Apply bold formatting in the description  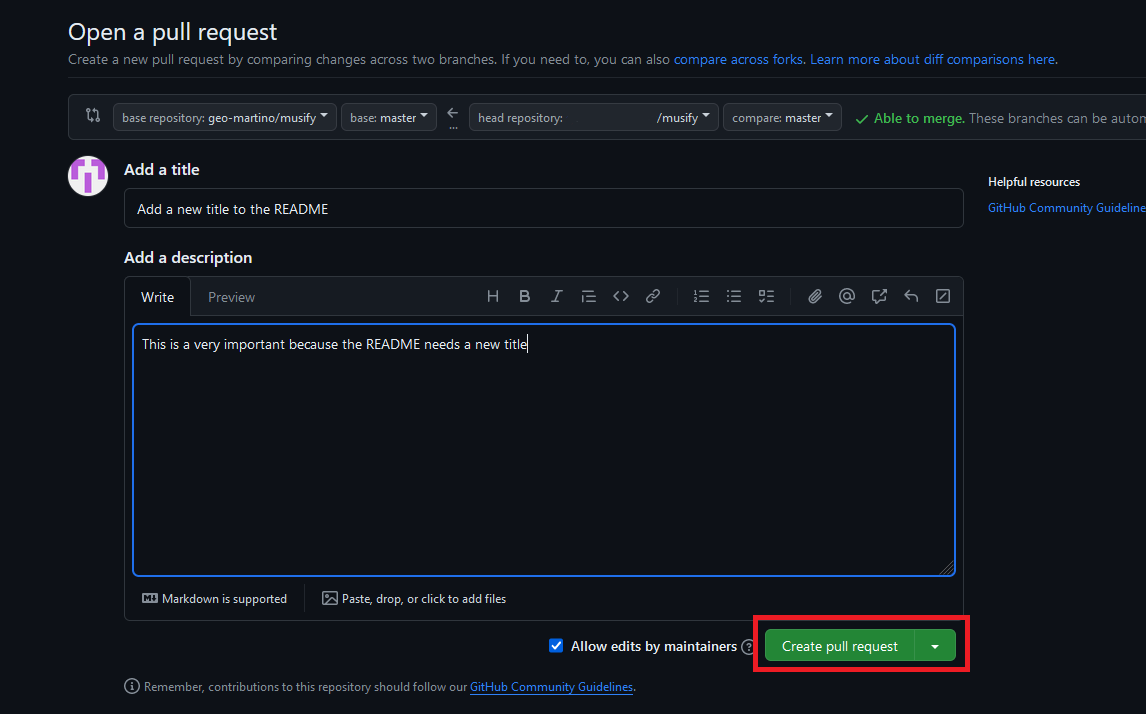pos(525,296)
